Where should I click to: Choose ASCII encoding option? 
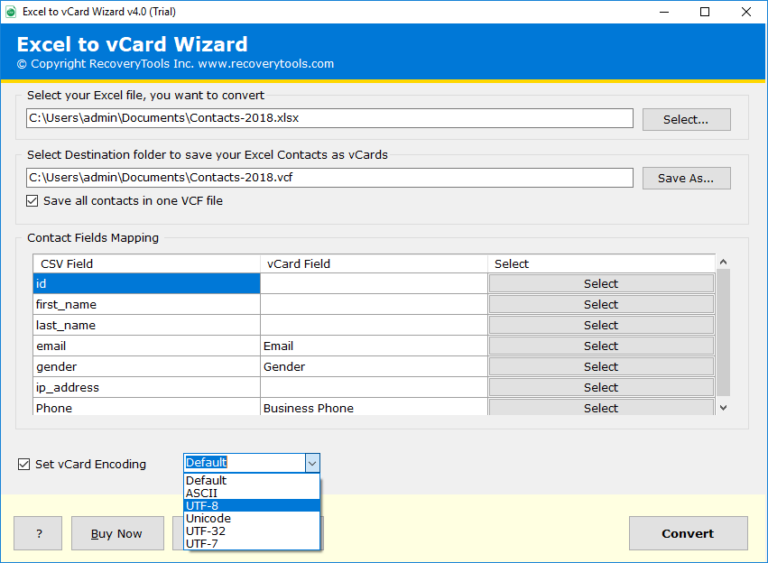coord(252,493)
